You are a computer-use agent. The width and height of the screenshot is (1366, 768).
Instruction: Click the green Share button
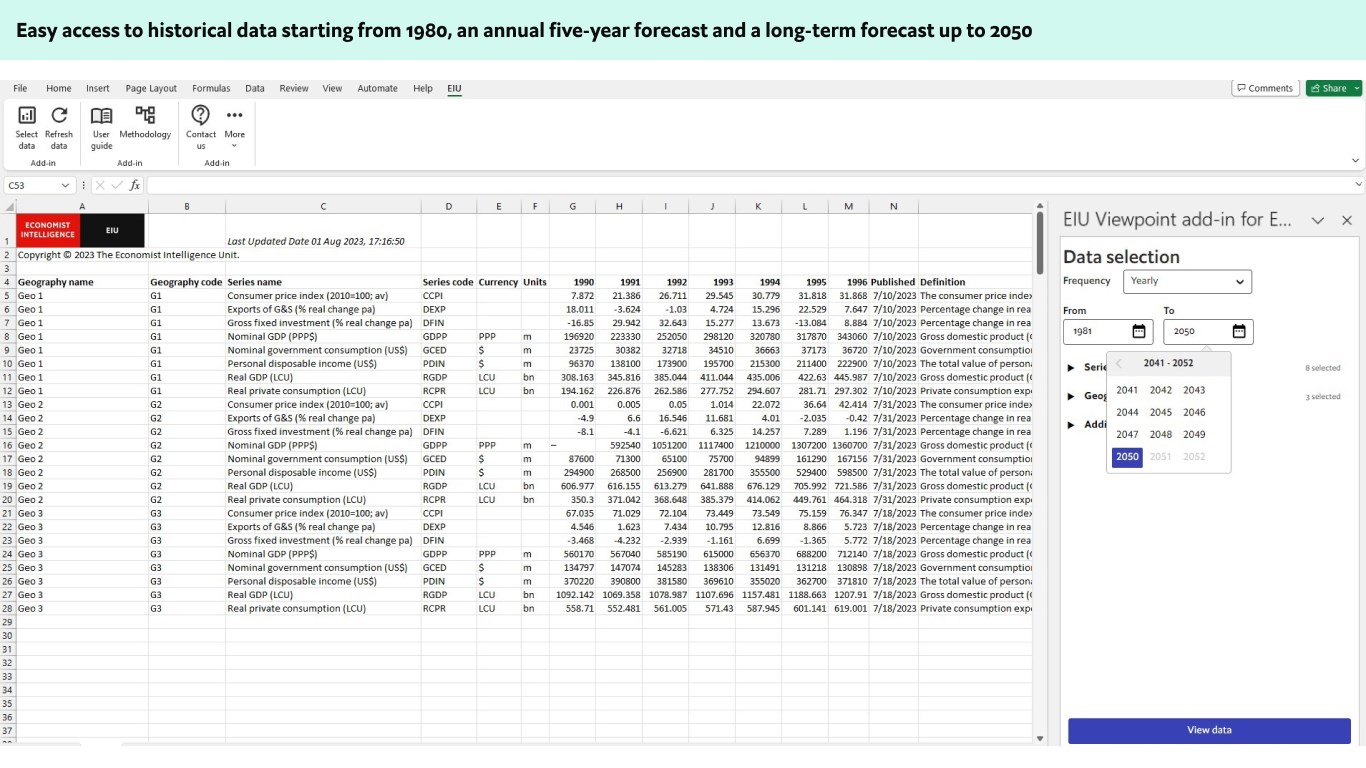pyautogui.click(x=1328, y=88)
